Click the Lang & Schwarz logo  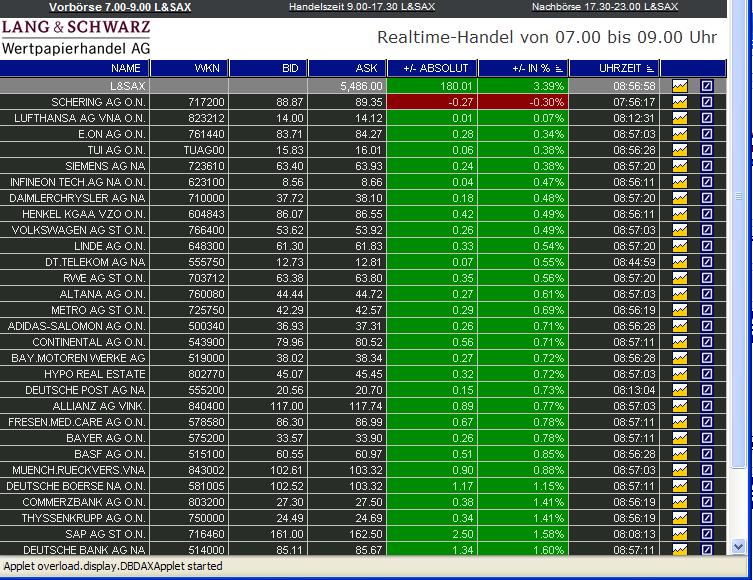[76, 37]
